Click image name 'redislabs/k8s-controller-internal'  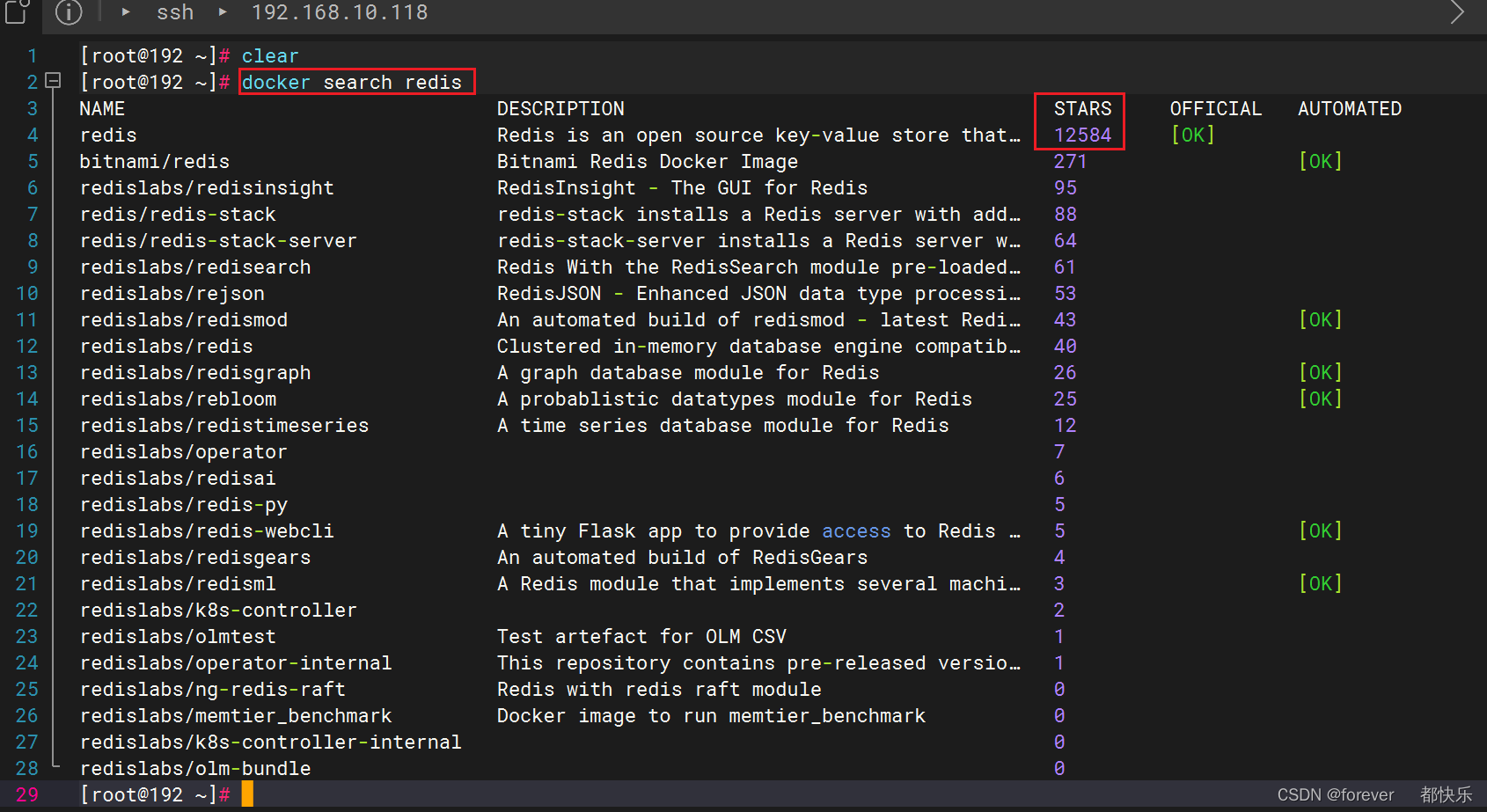[x=271, y=742]
